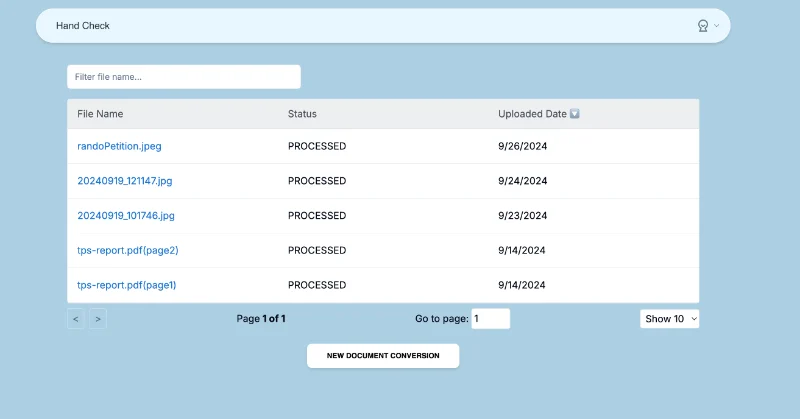The width and height of the screenshot is (800, 419).
Task: Go to previous page with left arrow
Action: point(76,319)
